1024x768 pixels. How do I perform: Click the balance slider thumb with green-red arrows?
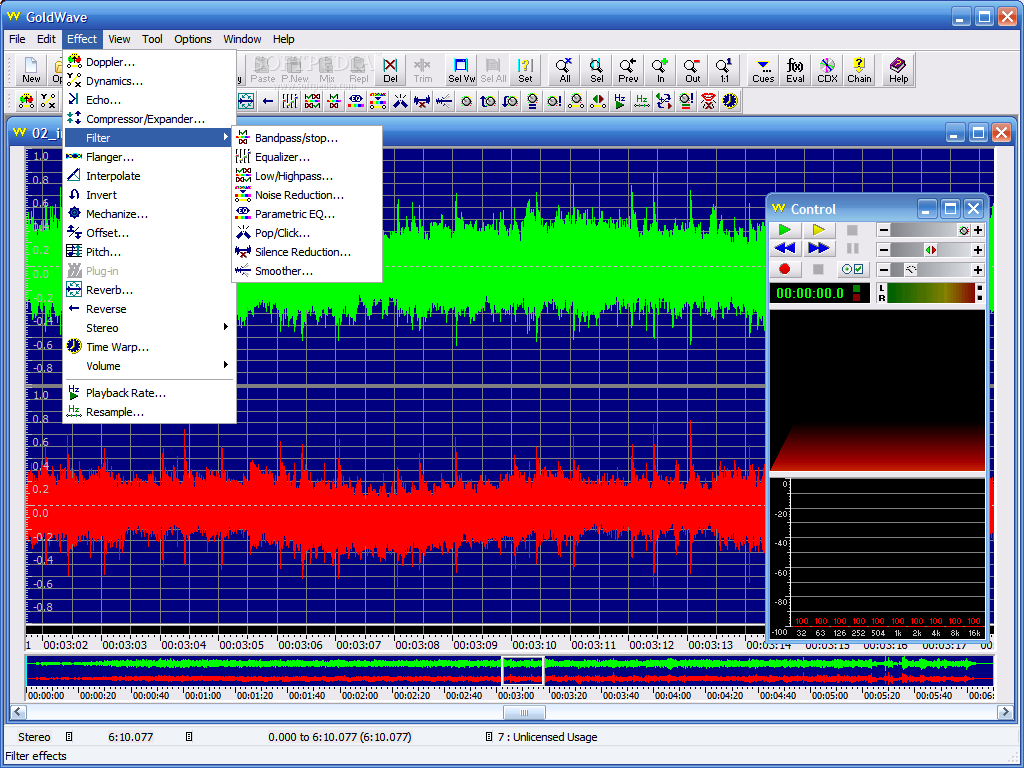931,250
